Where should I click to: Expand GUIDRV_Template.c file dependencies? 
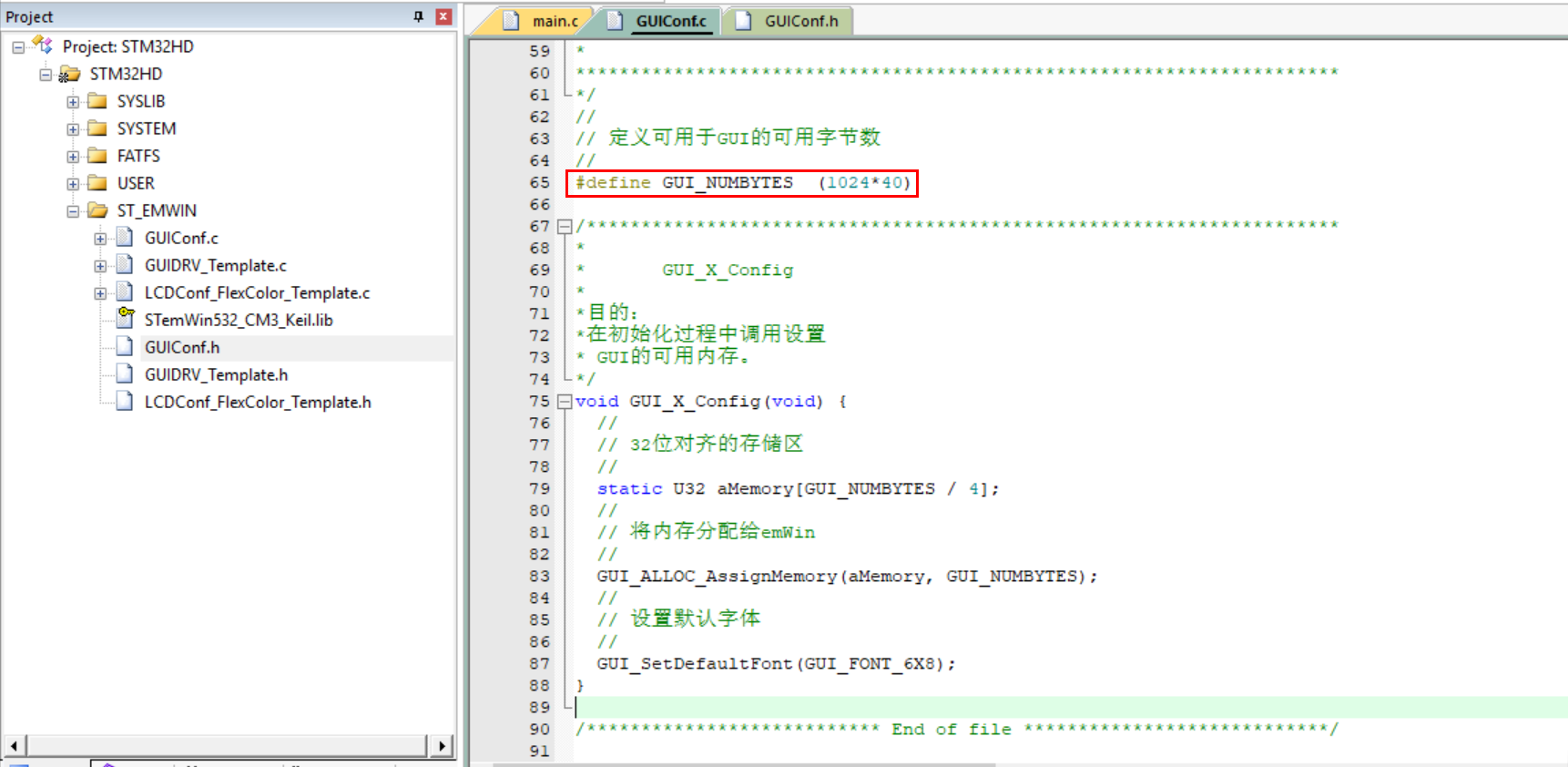(100, 266)
